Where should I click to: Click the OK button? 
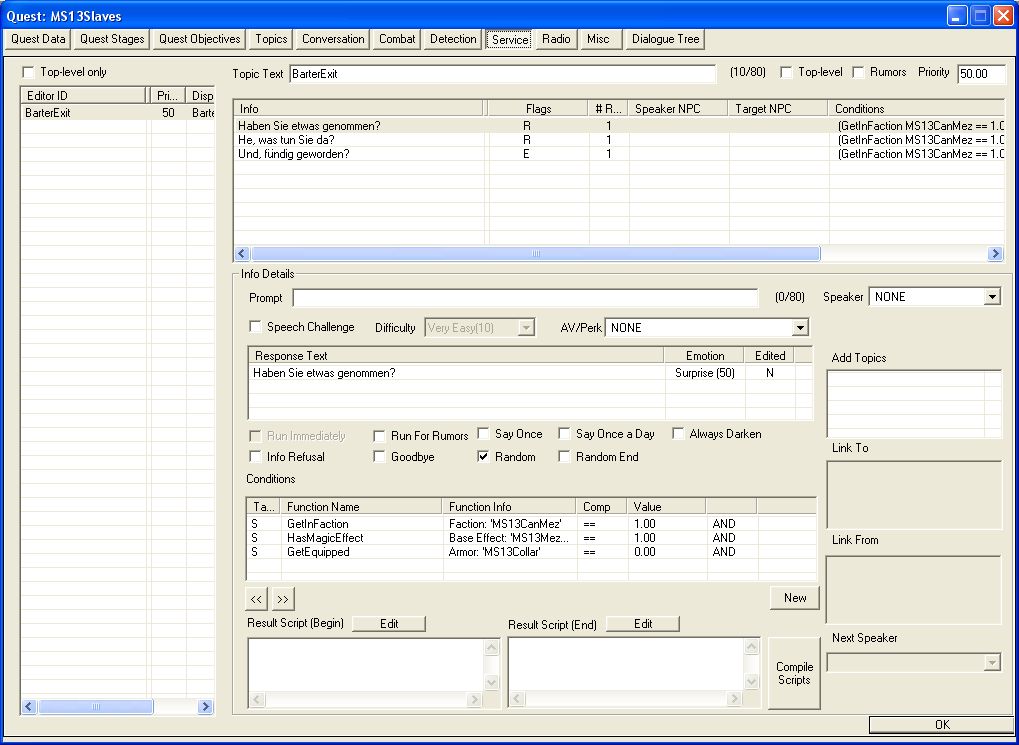942,724
